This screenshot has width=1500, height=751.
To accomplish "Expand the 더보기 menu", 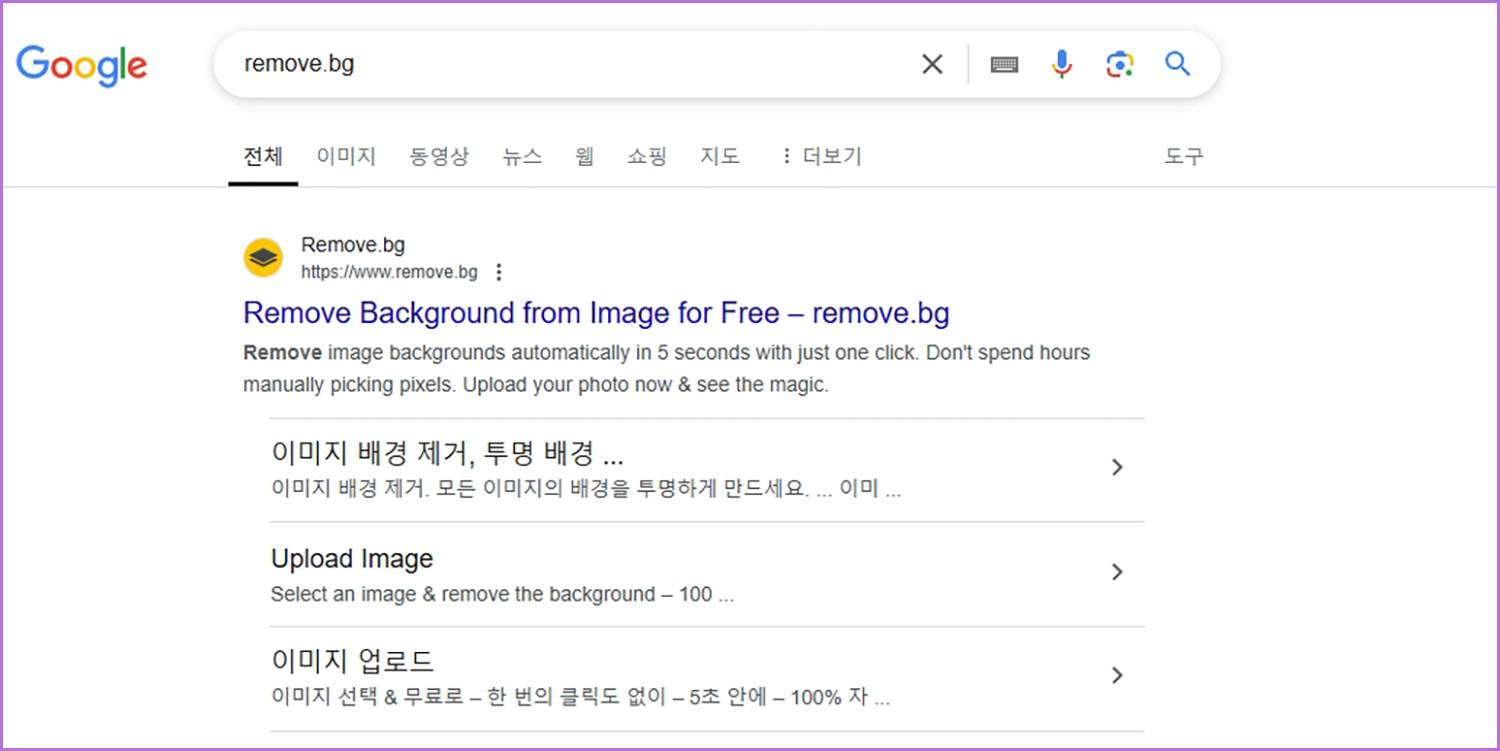I will tap(820, 156).
